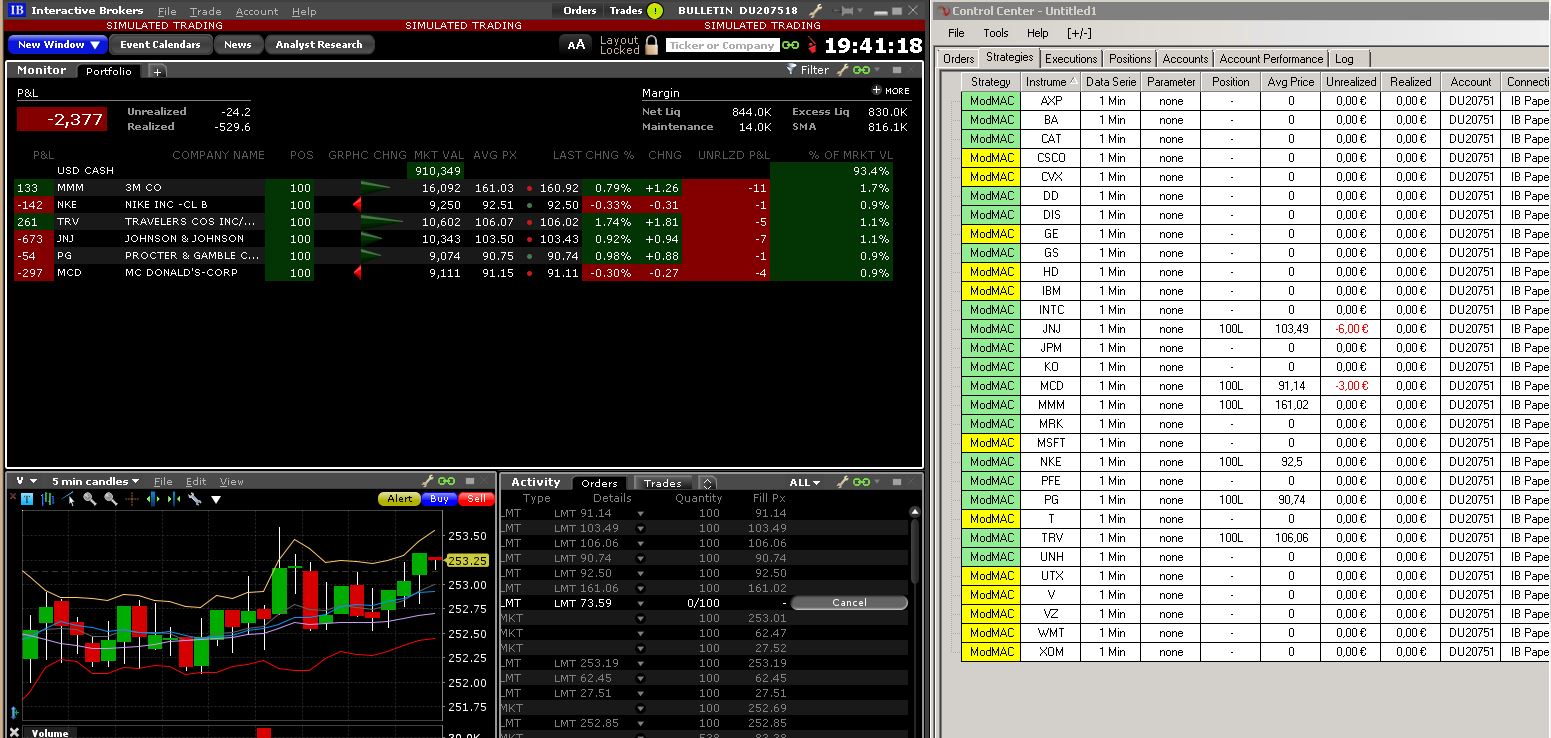Click the Event Calendars button
Image resolution: width=1551 pixels, height=738 pixels.
tap(160, 45)
